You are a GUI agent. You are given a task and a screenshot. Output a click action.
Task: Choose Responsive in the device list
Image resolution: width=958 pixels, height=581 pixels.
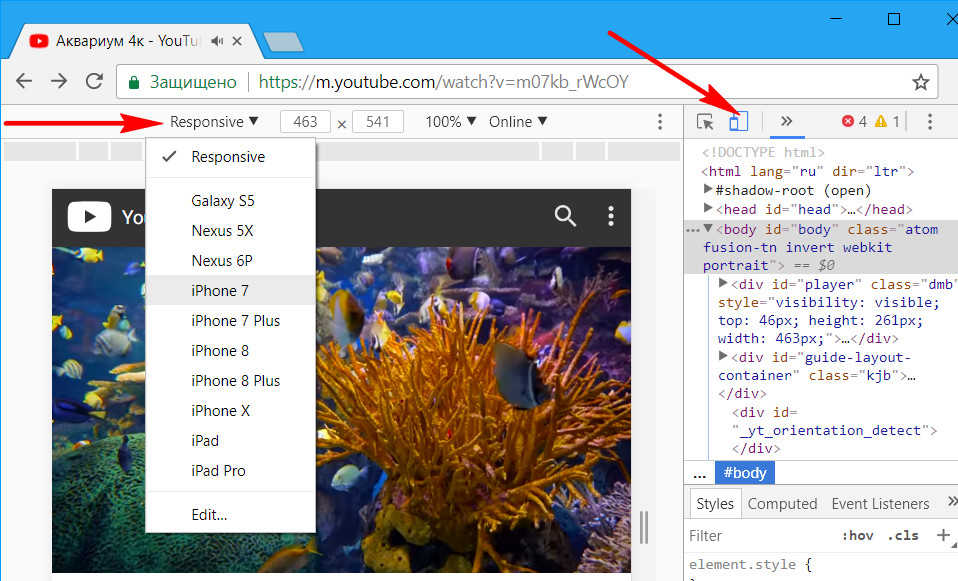click(230, 157)
